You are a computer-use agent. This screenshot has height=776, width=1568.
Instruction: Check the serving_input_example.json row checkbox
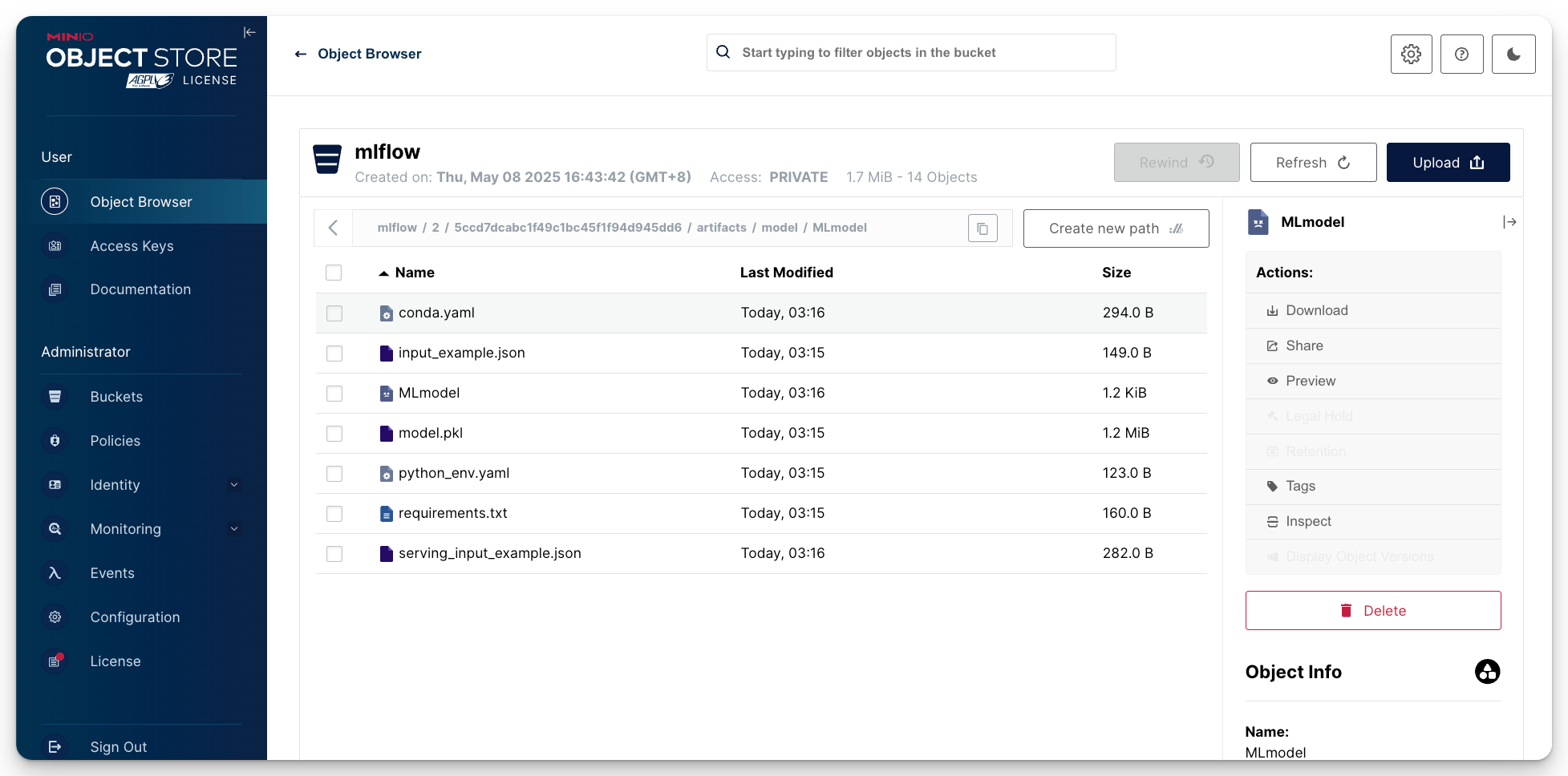point(334,554)
